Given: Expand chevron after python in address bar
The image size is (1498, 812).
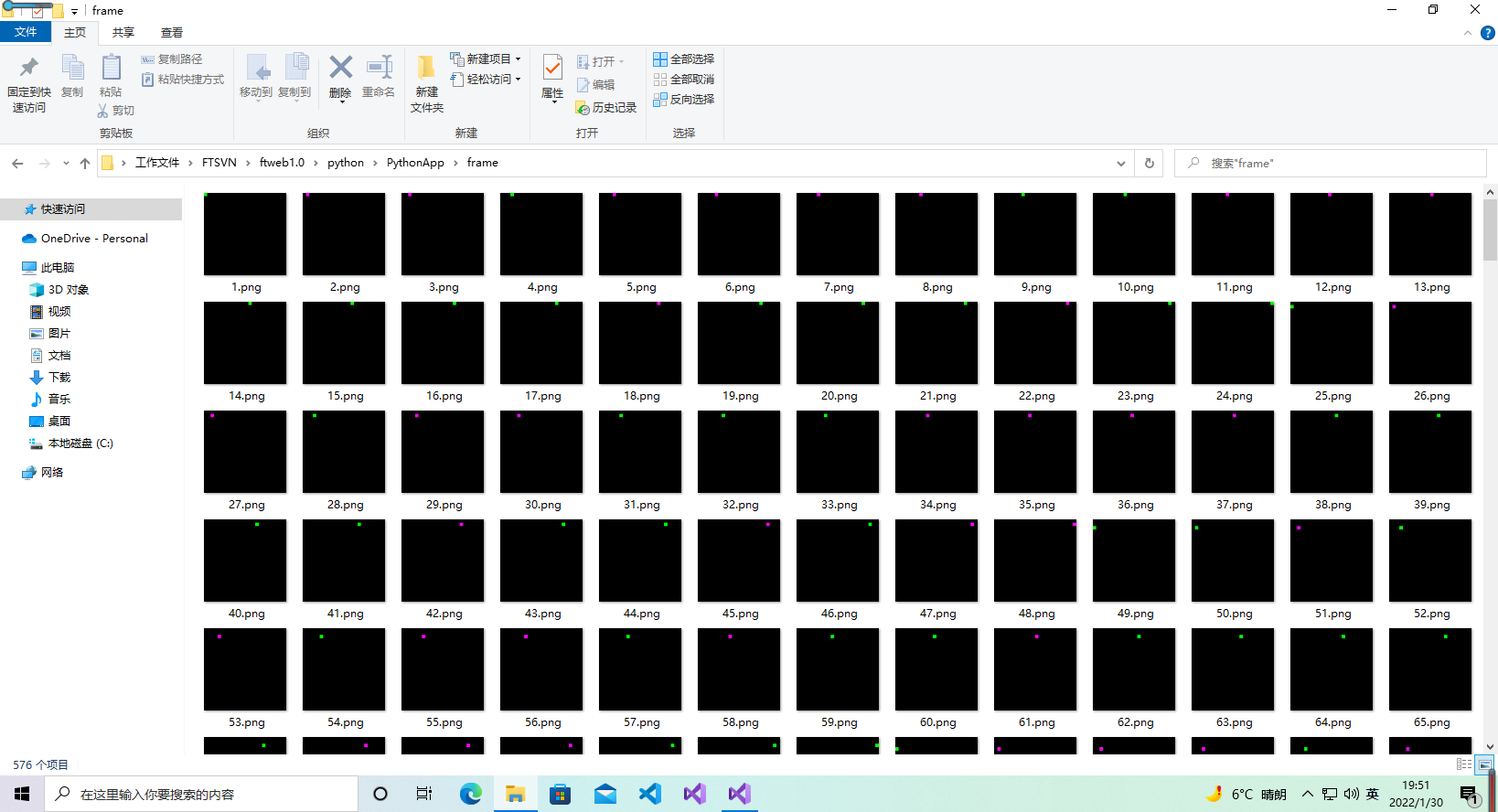Looking at the screenshot, I should tap(376, 164).
